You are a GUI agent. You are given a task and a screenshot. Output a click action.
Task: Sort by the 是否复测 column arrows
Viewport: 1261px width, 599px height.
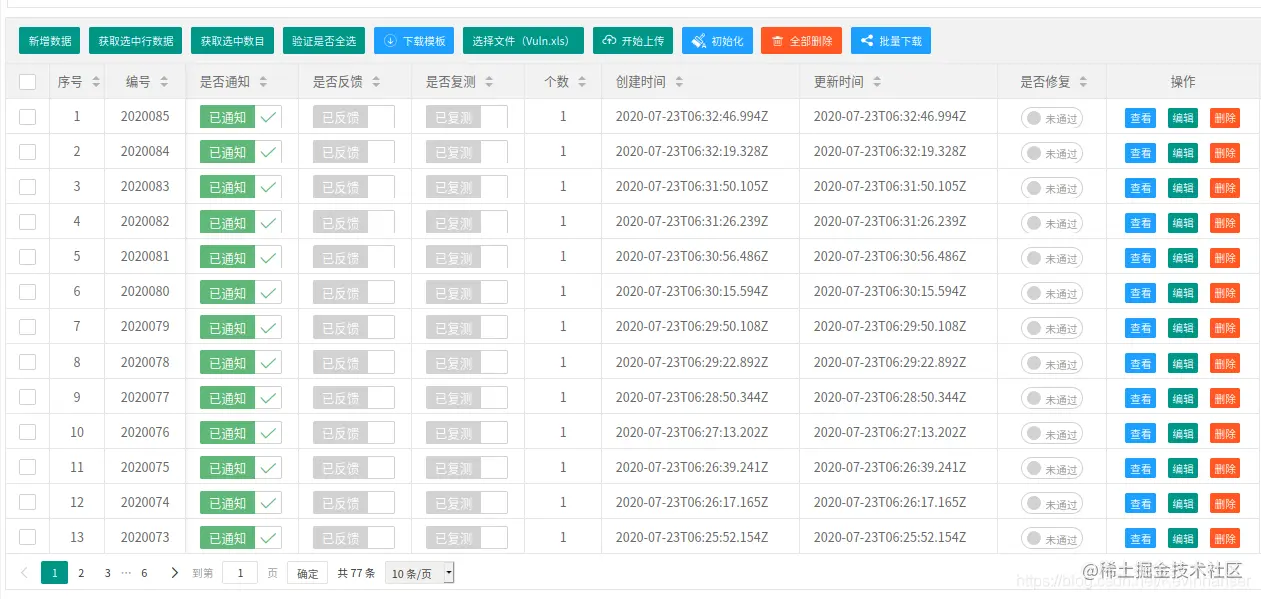488,82
